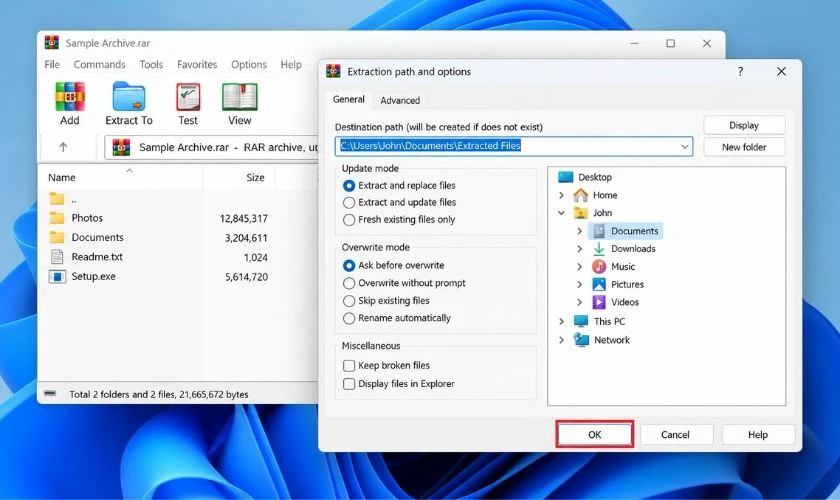Click the Add toolbar icon
840x500 pixels.
[x=70, y=97]
